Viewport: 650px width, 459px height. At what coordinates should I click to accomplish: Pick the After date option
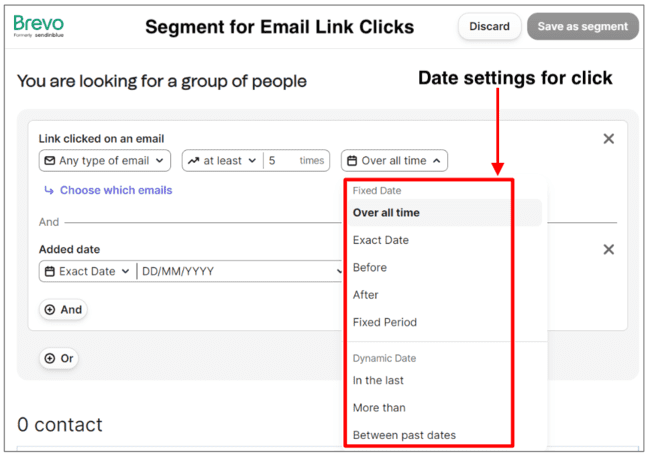(366, 295)
